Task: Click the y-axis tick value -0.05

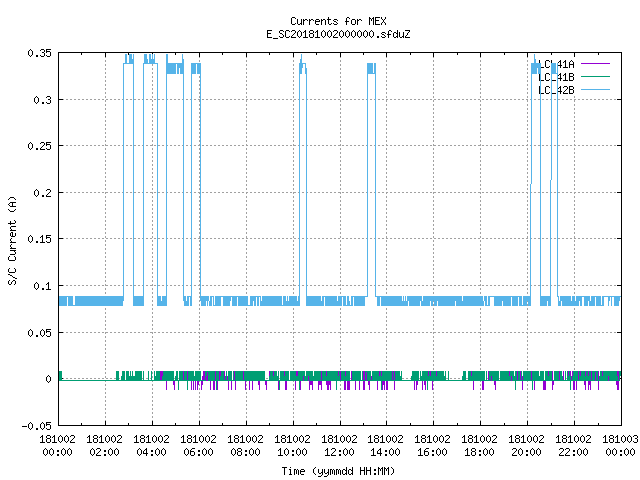Action: [37, 426]
